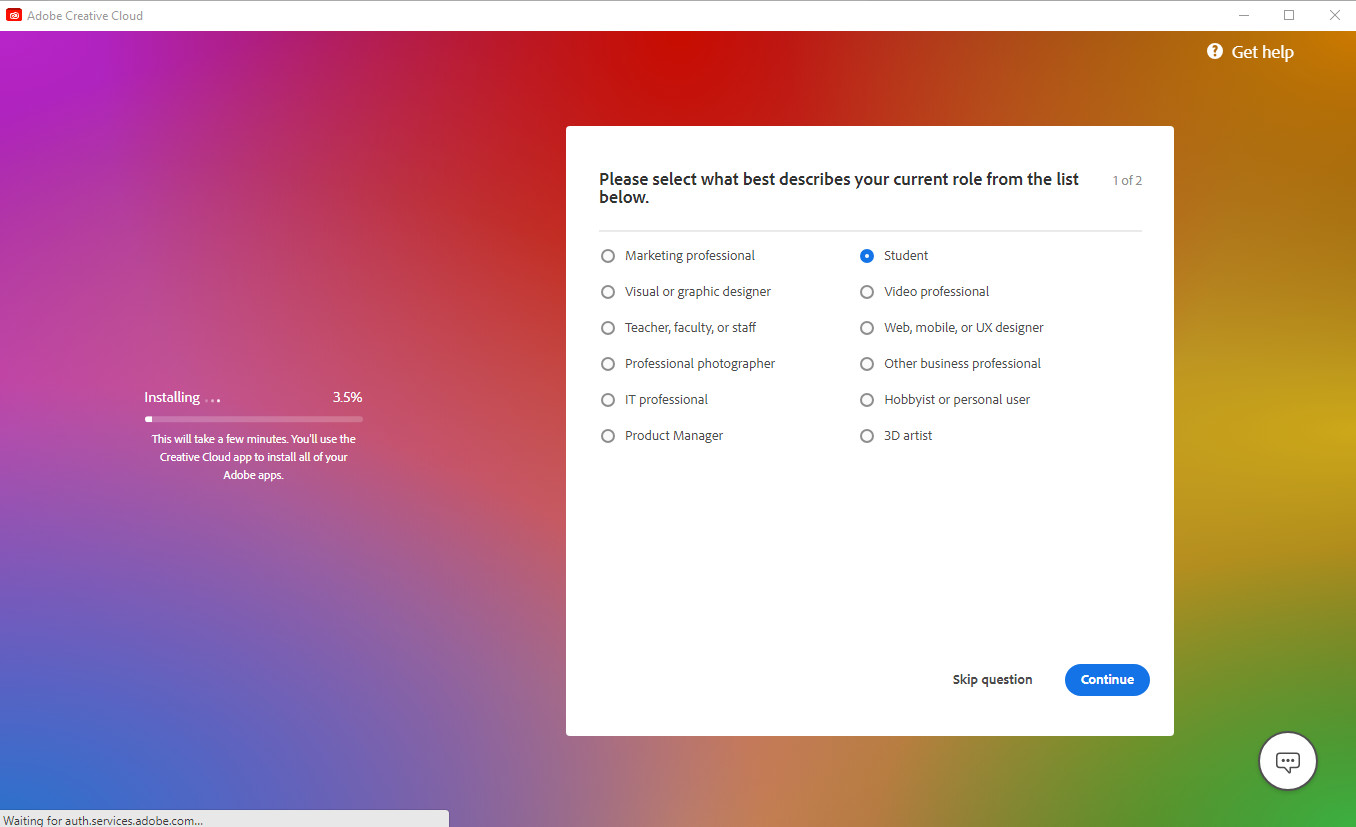Maximize the Adobe Creative Cloud window

(x=1289, y=15)
